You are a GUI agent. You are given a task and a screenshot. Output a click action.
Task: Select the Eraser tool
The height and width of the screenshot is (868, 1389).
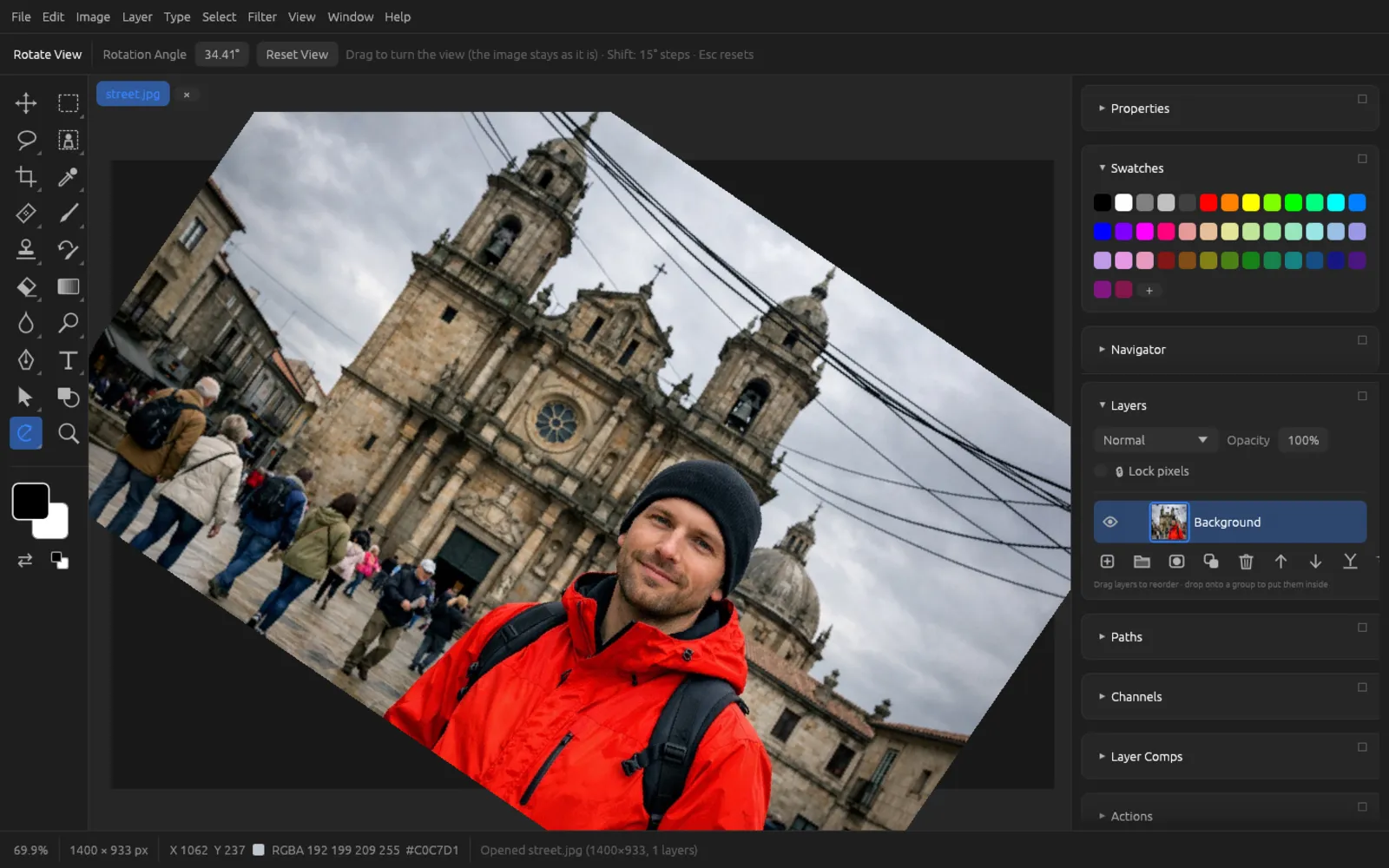26,286
